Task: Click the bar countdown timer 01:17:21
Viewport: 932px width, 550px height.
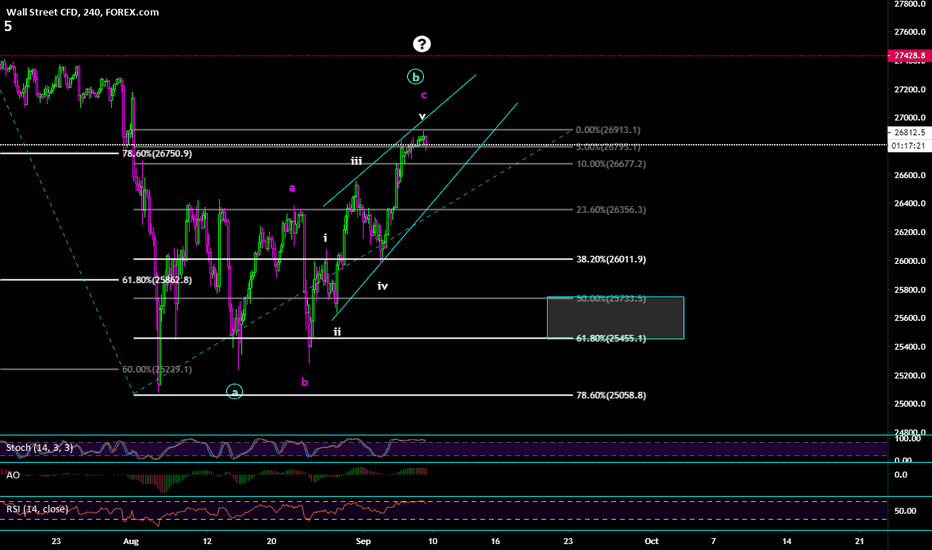Action: click(x=909, y=146)
